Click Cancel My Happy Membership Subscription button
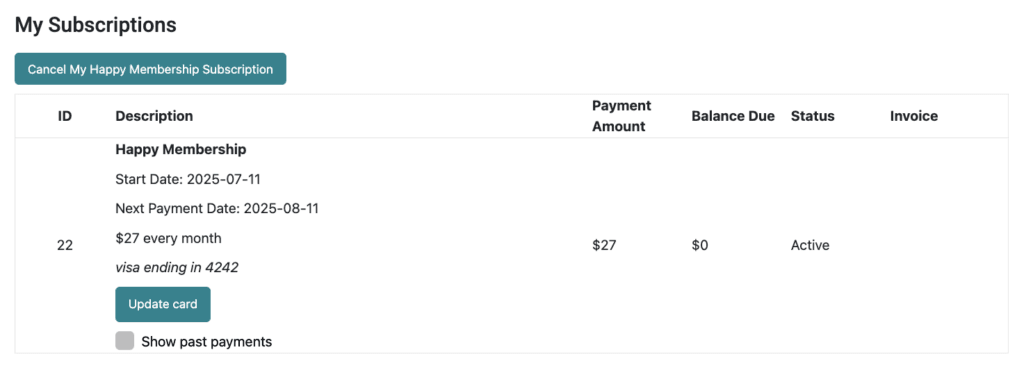The height and width of the screenshot is (368, 1024). coord(150,69)
